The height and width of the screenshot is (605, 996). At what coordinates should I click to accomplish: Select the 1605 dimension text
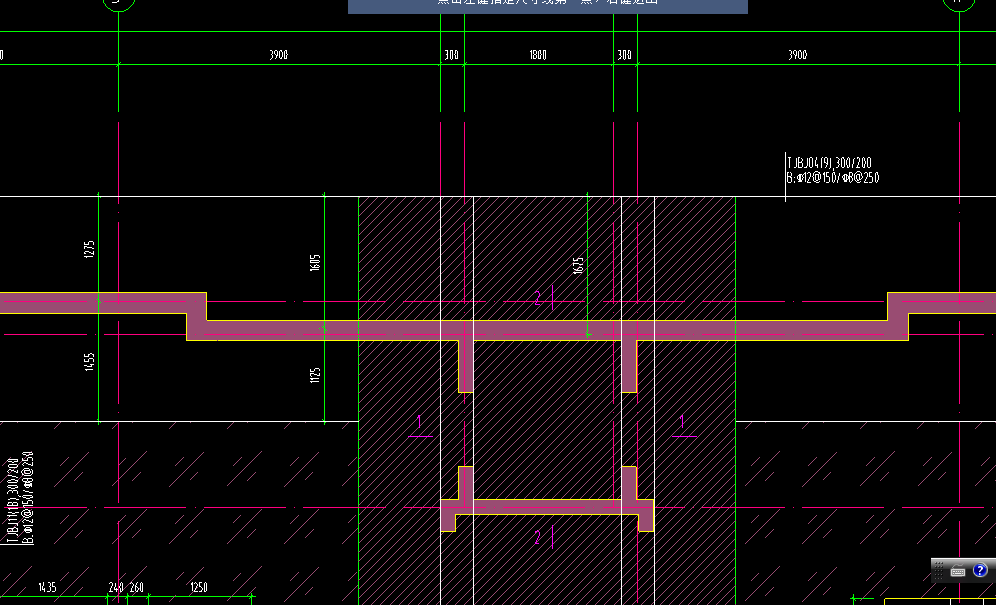pos(315,263)
